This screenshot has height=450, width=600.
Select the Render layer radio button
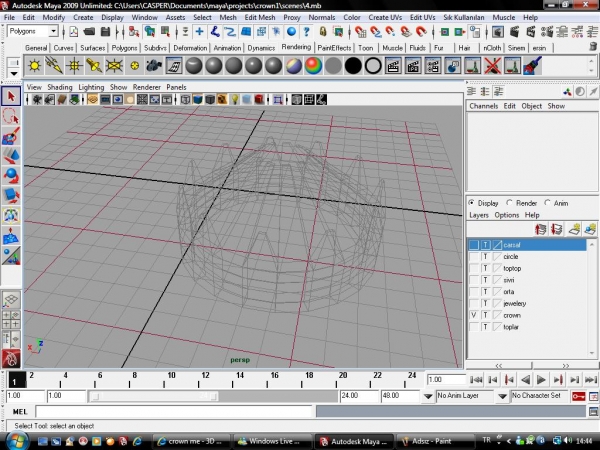tap(509, 202)
